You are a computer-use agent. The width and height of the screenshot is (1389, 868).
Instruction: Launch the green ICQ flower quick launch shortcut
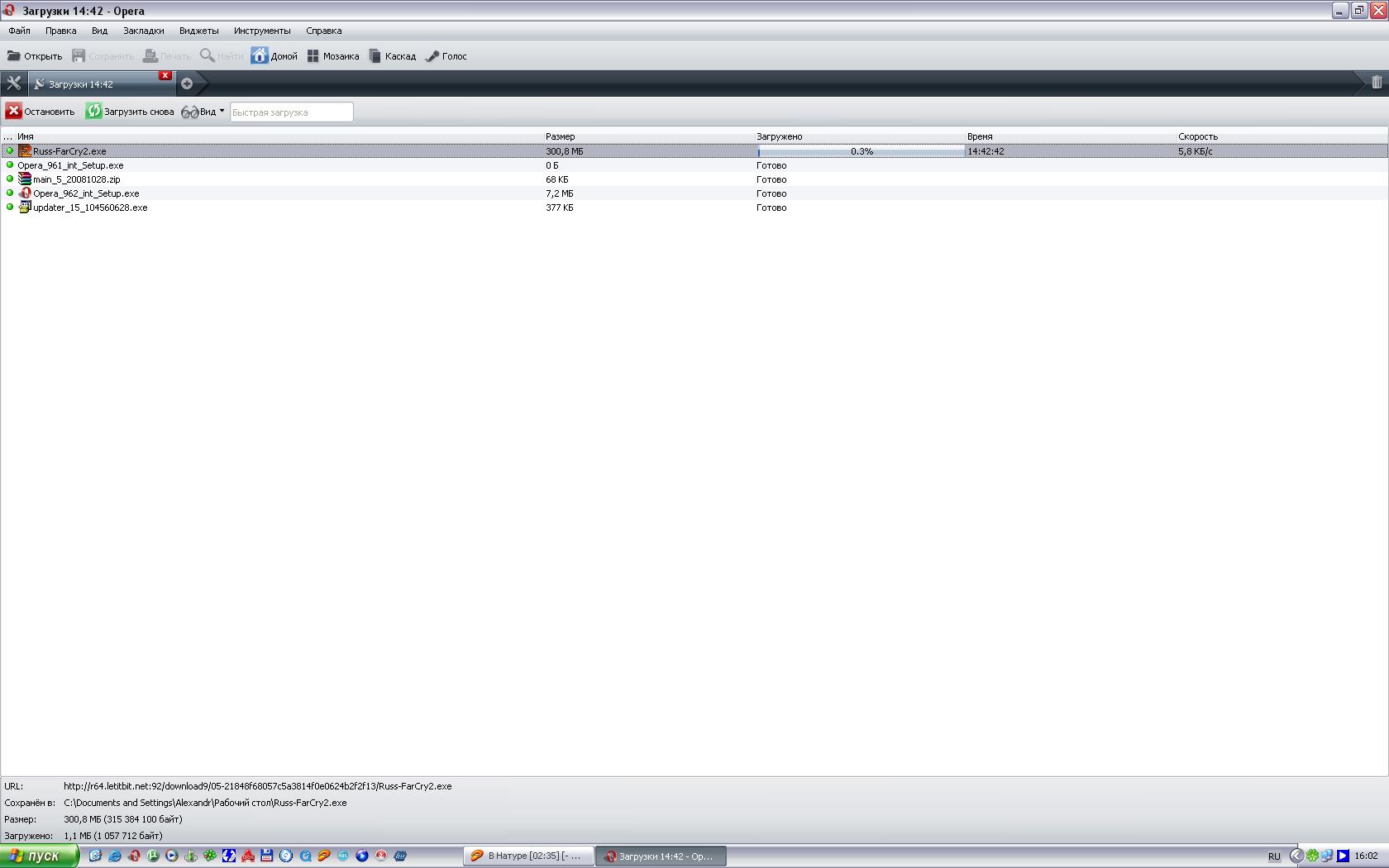(x=210, y=856)
